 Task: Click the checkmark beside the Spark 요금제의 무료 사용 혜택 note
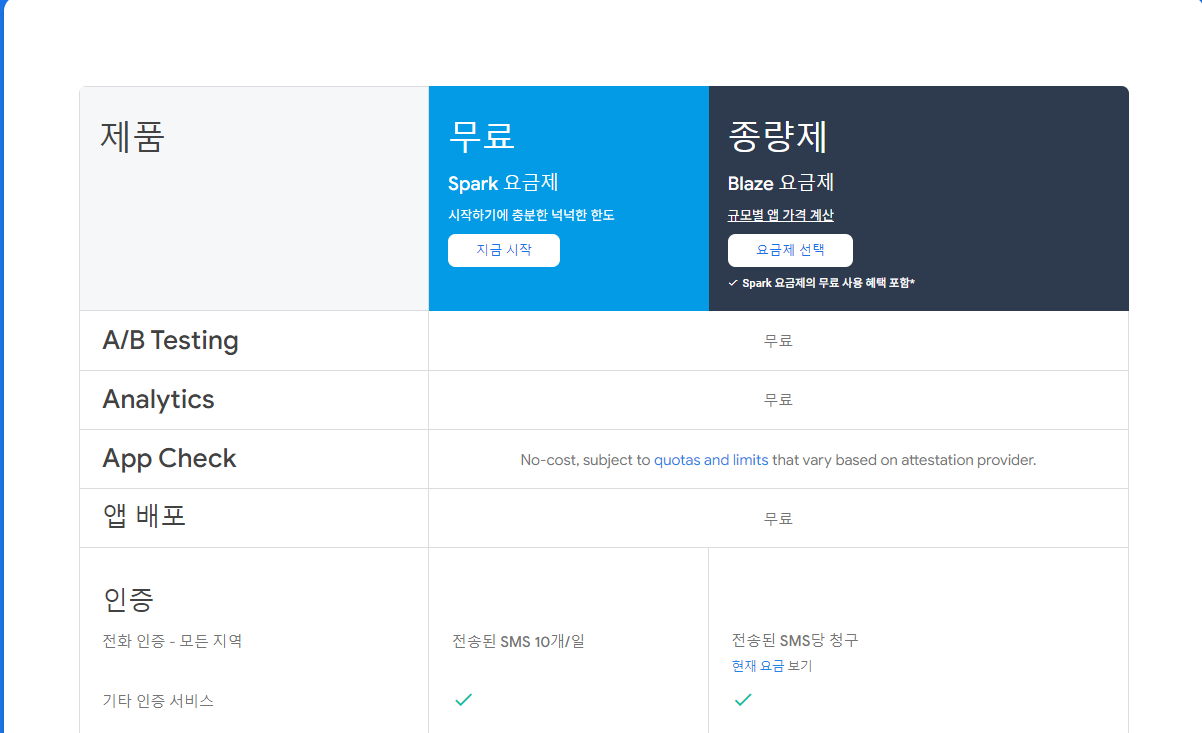pos(733,283)
